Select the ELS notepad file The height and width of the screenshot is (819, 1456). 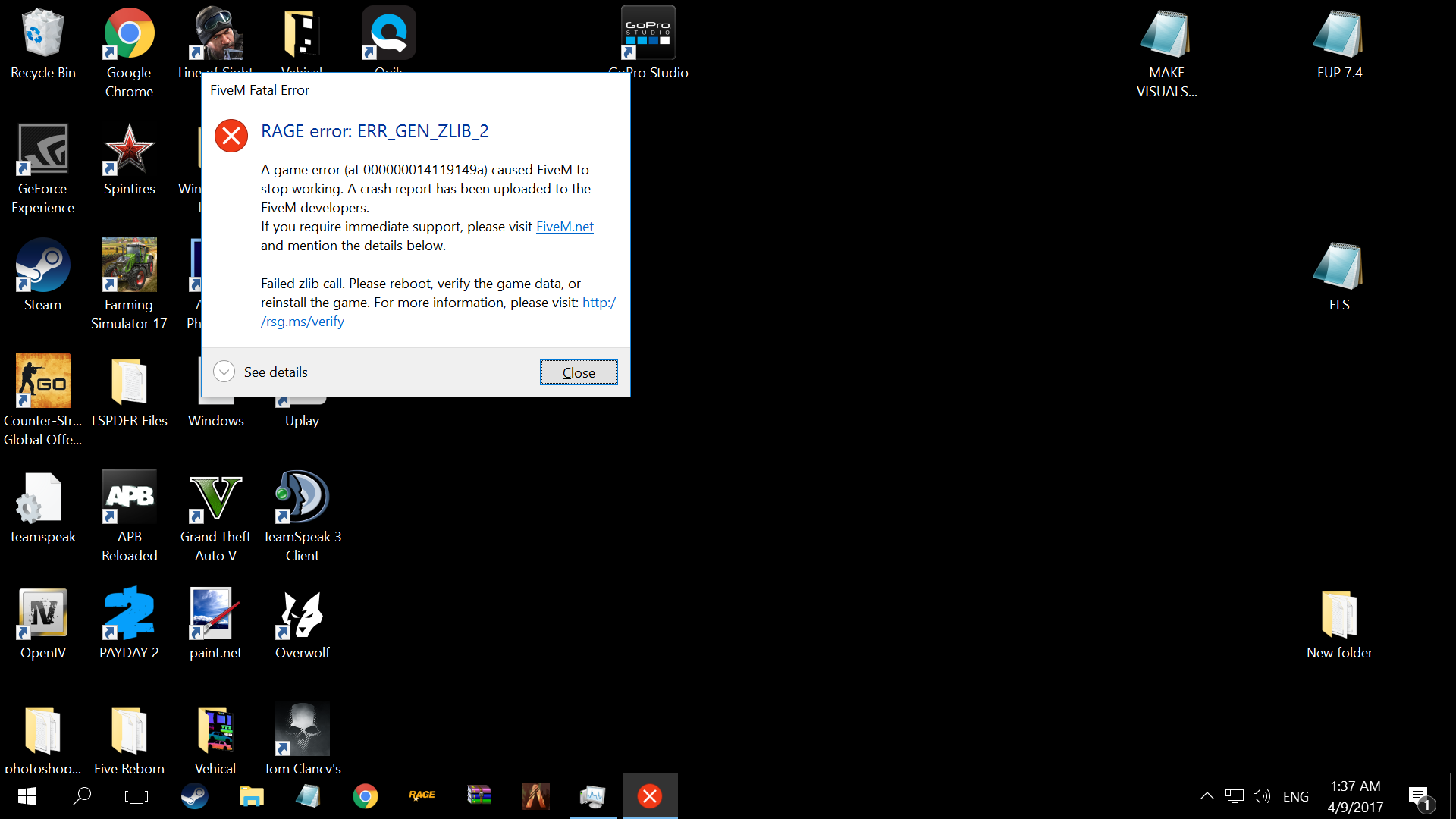point(1339,276)
